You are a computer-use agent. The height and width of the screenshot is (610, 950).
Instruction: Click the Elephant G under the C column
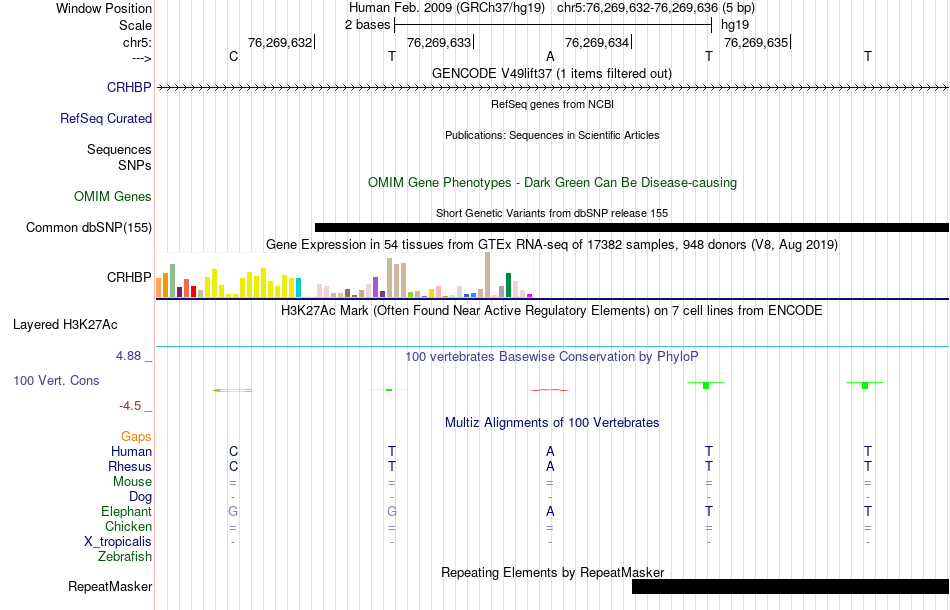click(233, 511)
